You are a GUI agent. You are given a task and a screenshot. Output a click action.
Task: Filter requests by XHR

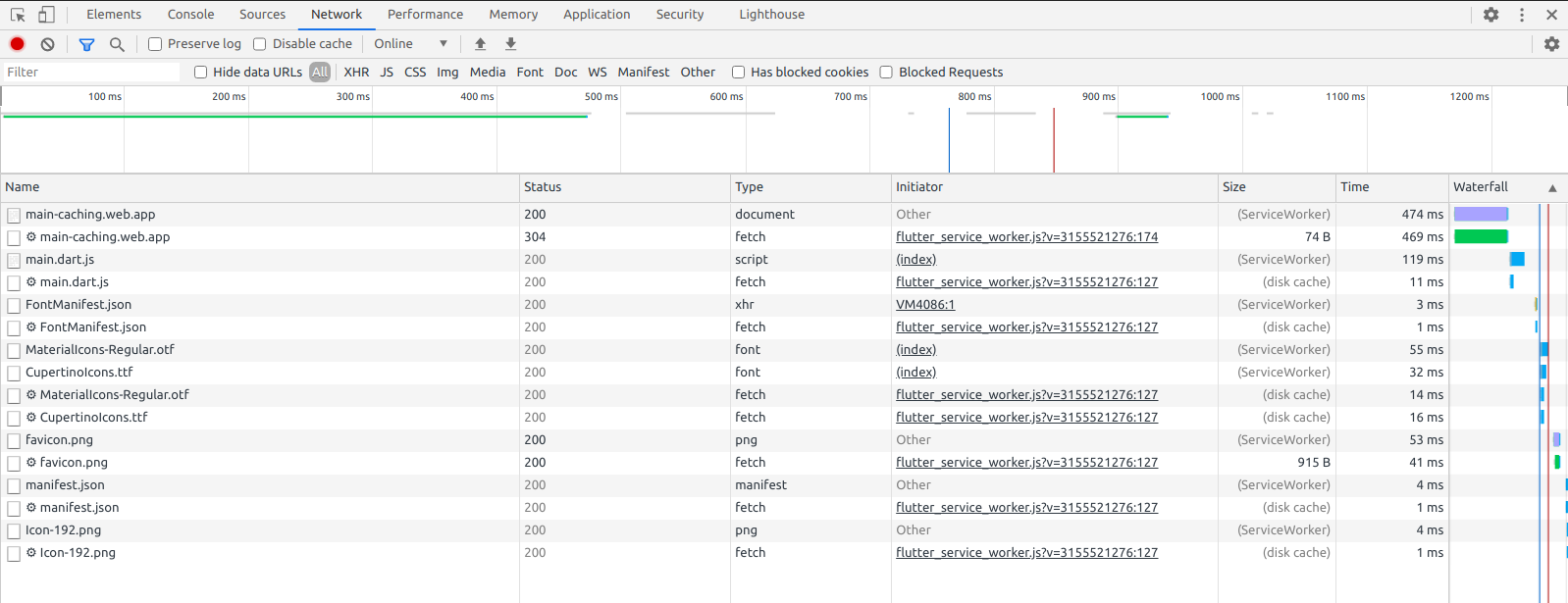356,73
